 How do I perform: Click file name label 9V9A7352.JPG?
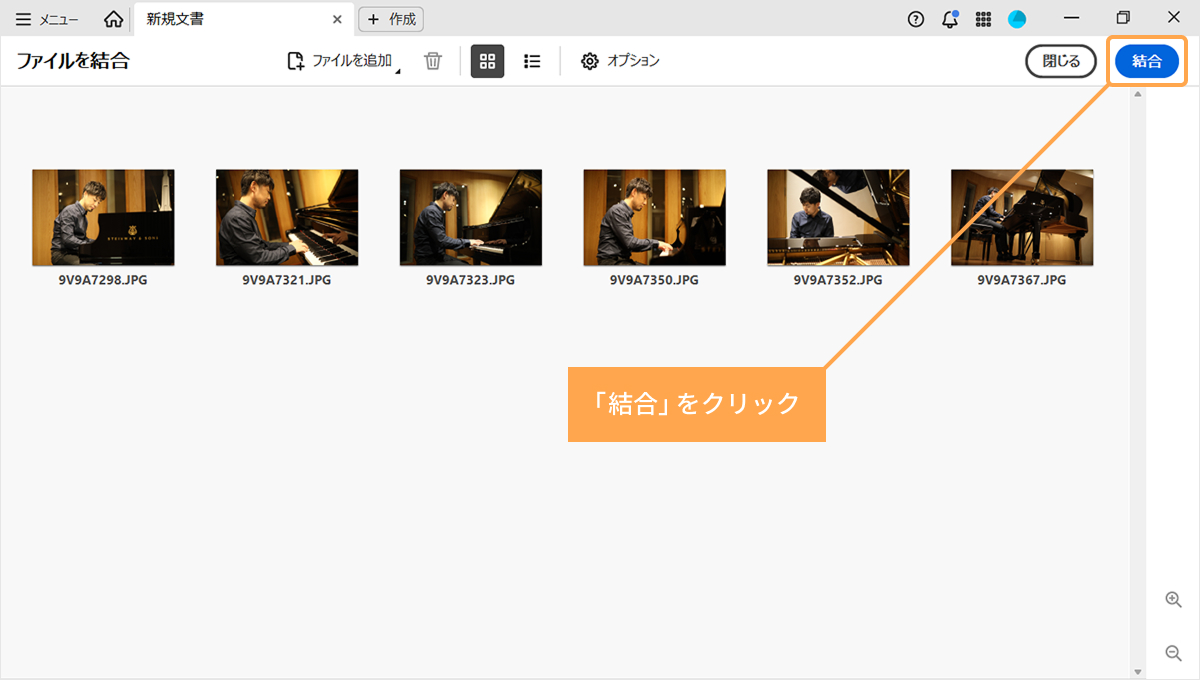coord(838,280)
